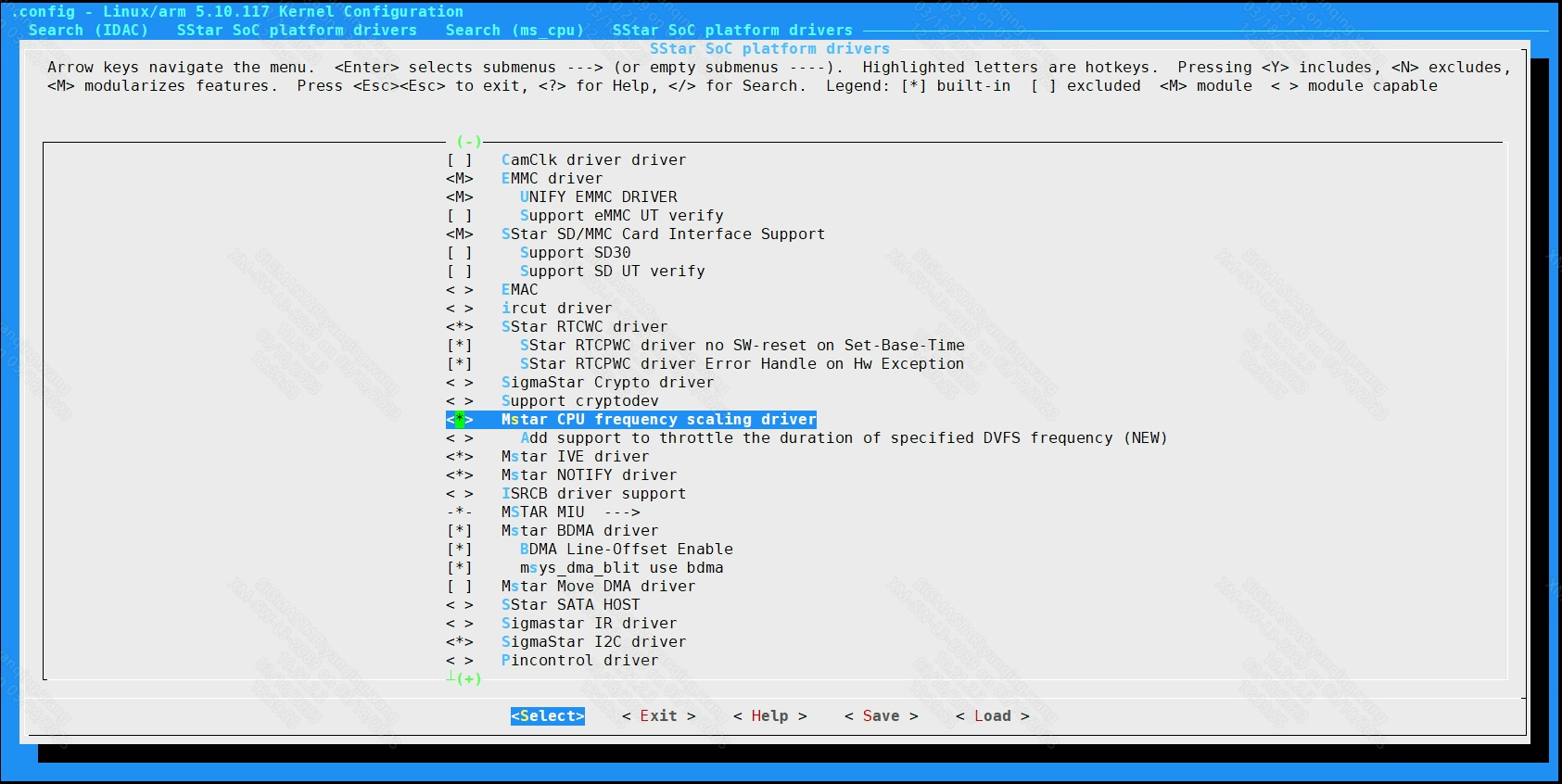Click the scroll-down (+) indicator
The width and height of the screenshot is (1562, 784).
[x=469, y=678]
